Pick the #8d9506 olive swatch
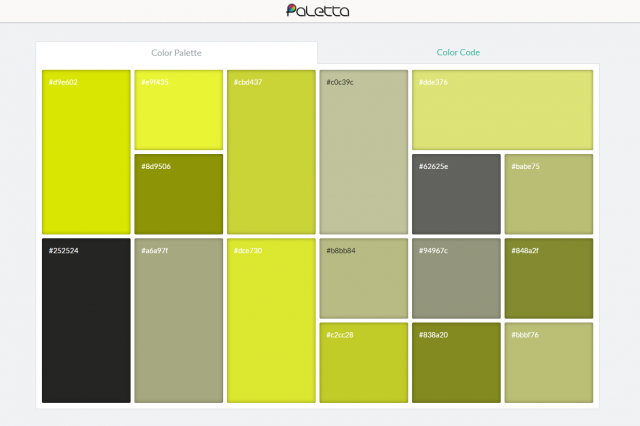 pos(179,194)
